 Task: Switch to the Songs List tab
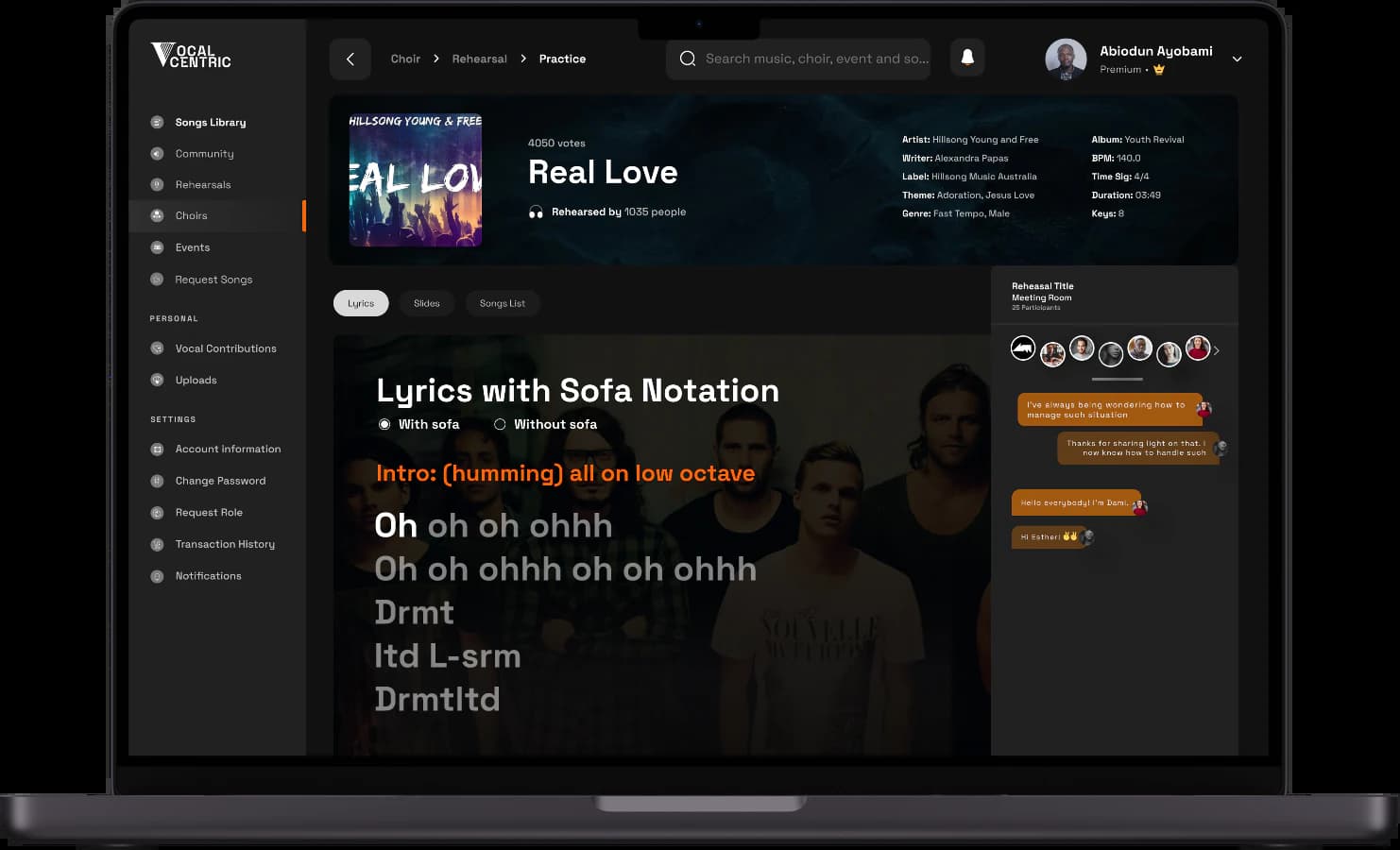[x=503, y=303]
